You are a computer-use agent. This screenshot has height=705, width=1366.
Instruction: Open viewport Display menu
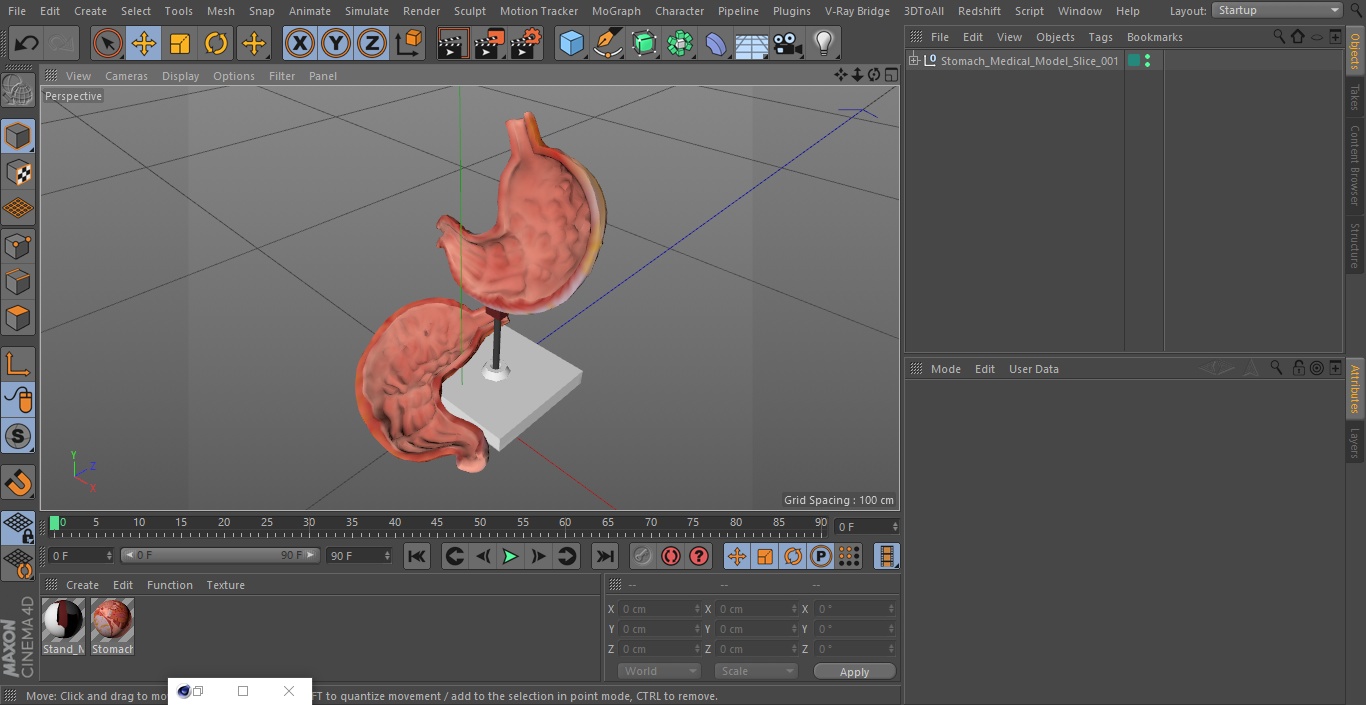[180, 76]
